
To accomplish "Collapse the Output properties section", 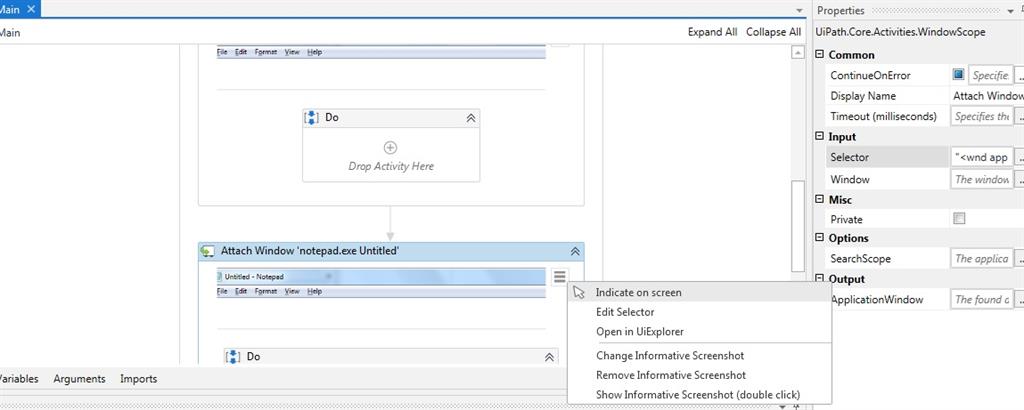I will click(x=820, y=279).
